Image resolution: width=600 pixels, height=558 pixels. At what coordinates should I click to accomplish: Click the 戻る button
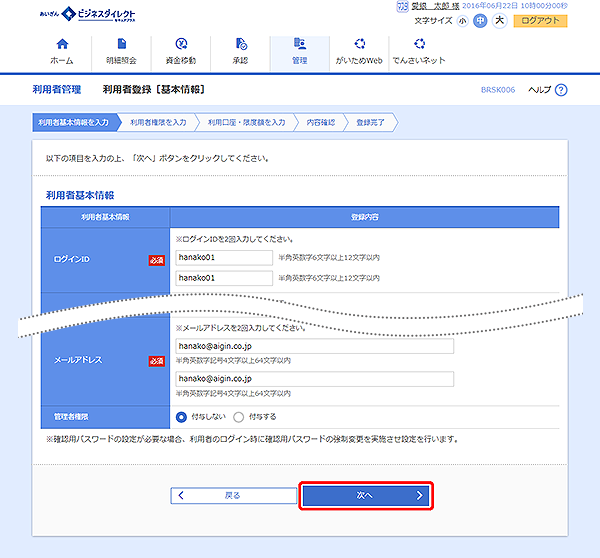click(233, 496)
